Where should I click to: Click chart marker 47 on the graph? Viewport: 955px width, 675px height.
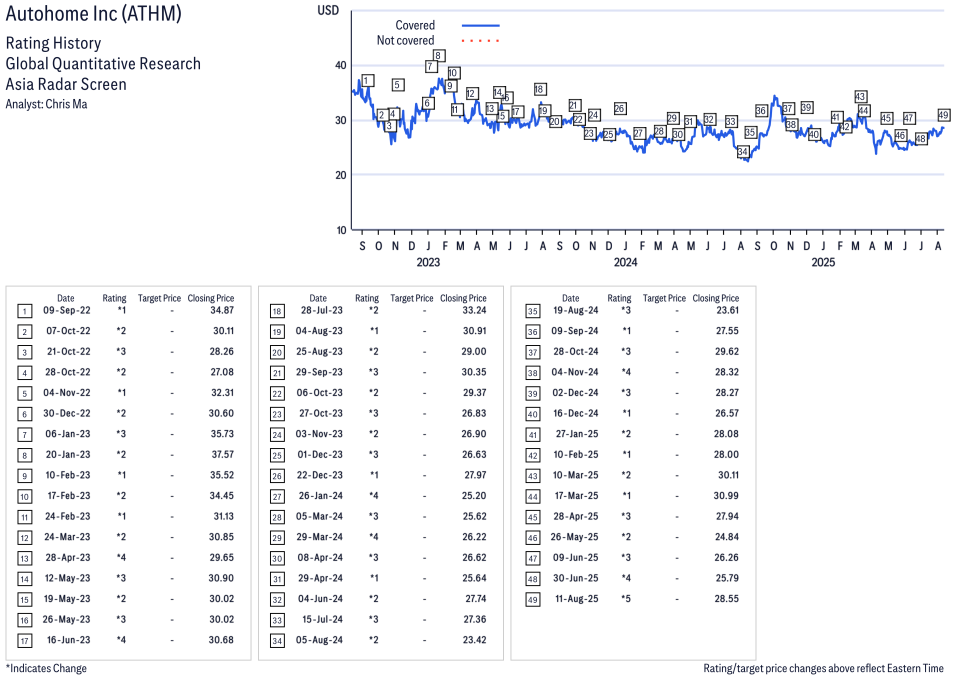909,118
